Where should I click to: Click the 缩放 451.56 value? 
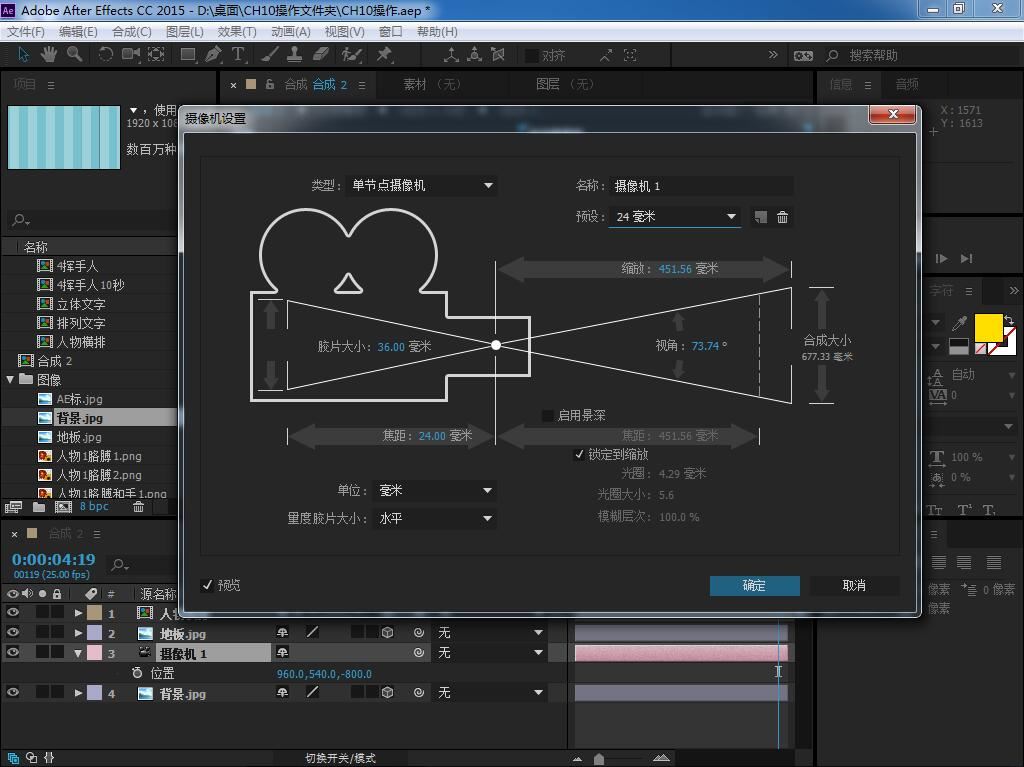[x=675, y=269]
